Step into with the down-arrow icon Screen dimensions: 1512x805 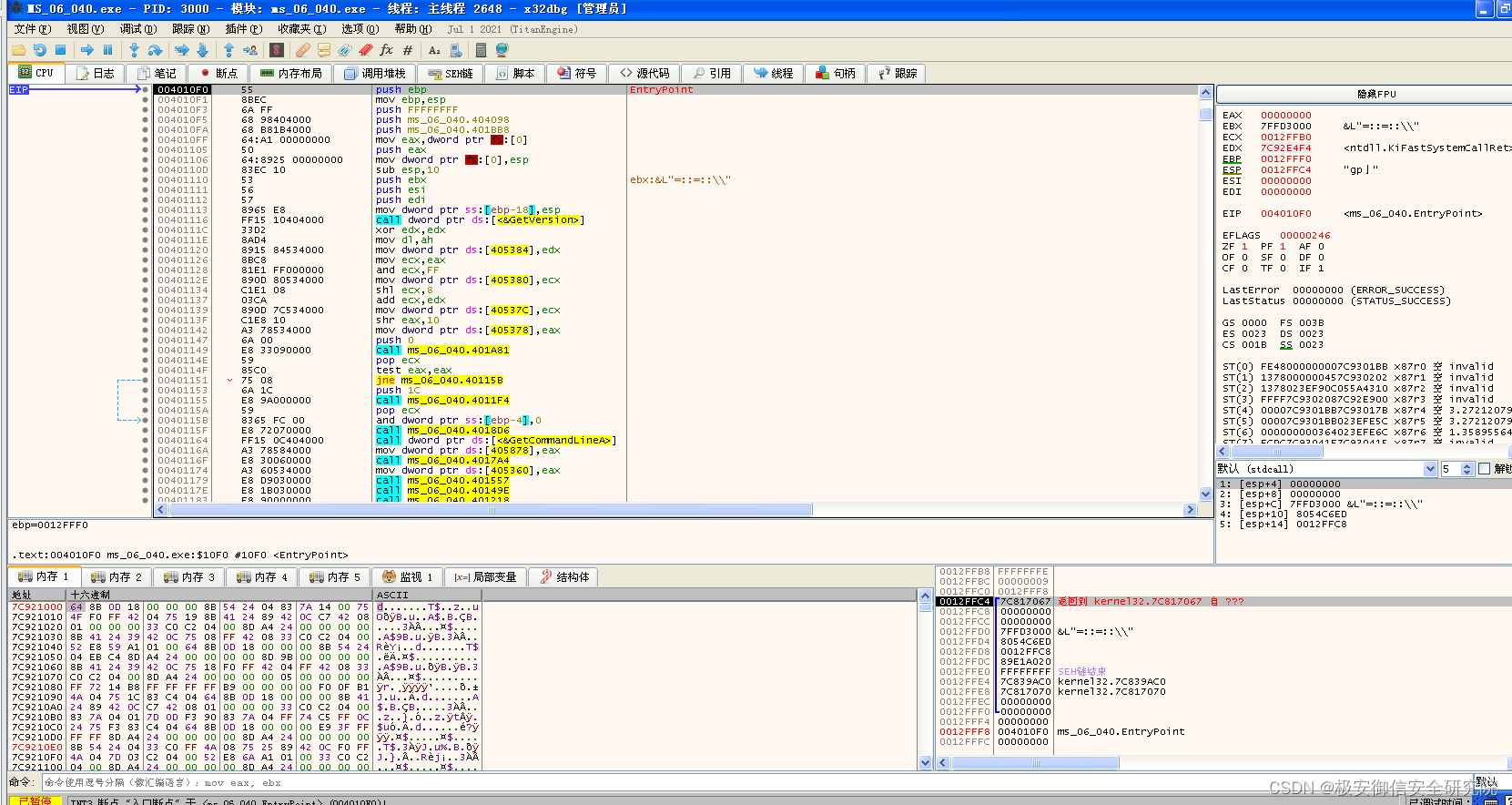click(x=135, y=50)
